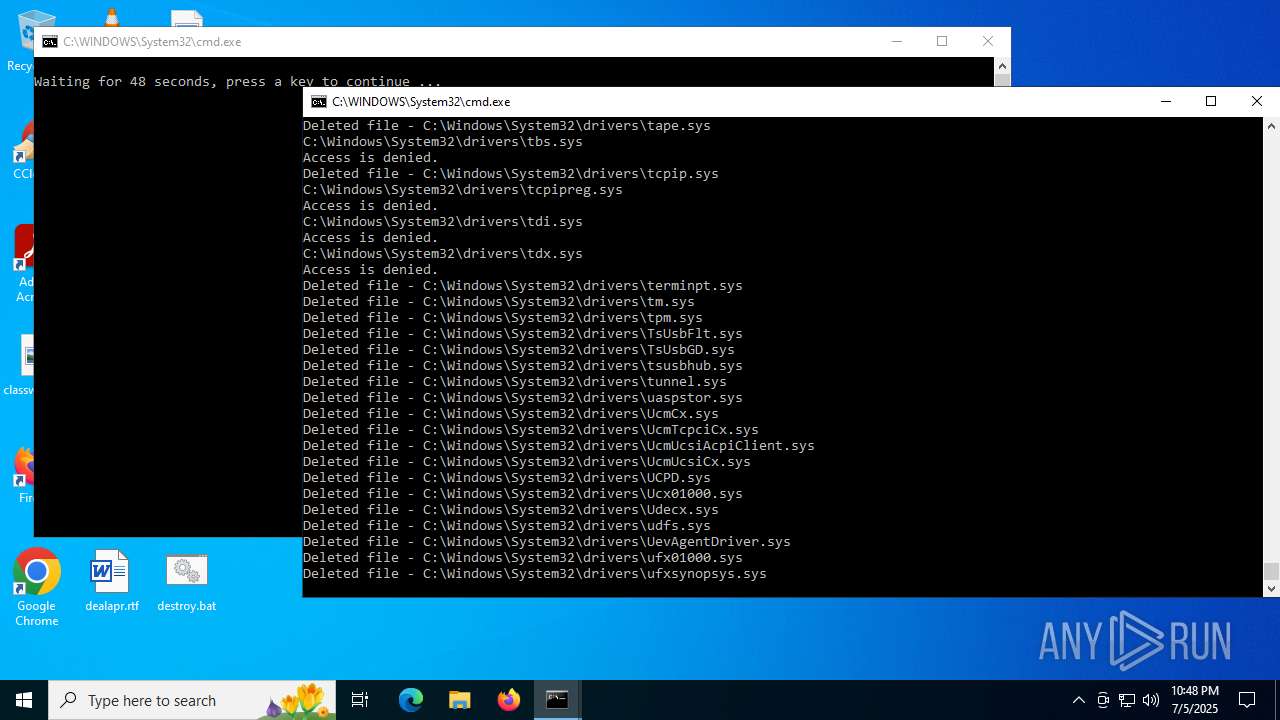Click the line ending udfs.sys

click(x=507, y=525)
